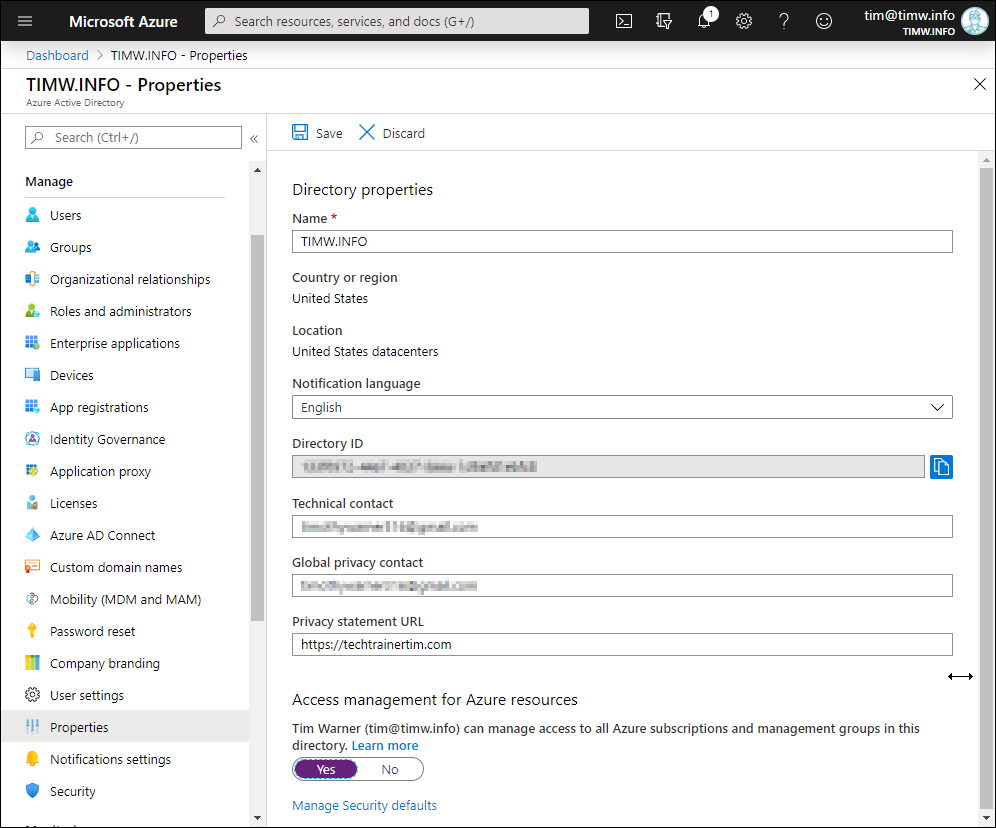Click the Save button

317,133
